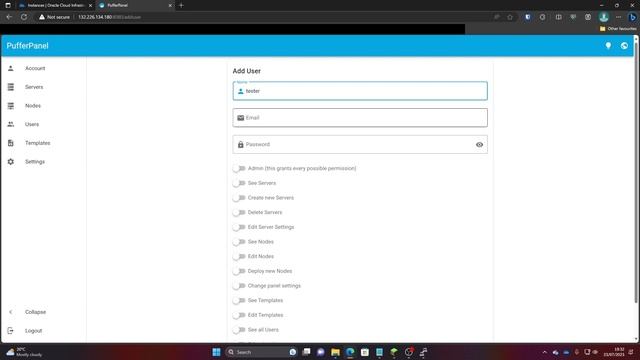Click the Not secure site warning
The width and height of the screenshot is (640, 360).
tap(55, 17)
